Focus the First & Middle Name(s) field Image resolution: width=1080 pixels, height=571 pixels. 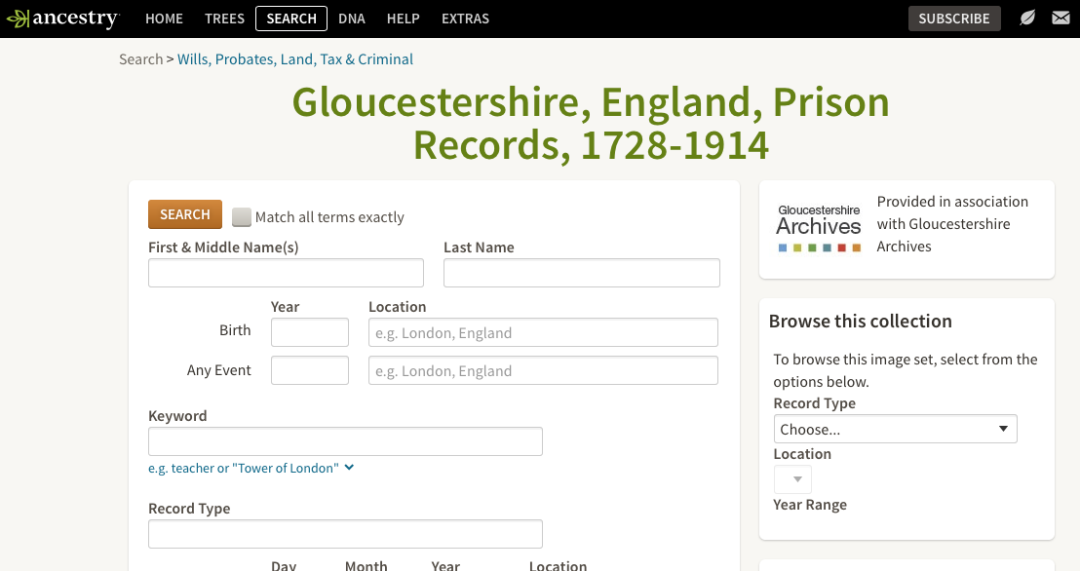tap(286, 273)
